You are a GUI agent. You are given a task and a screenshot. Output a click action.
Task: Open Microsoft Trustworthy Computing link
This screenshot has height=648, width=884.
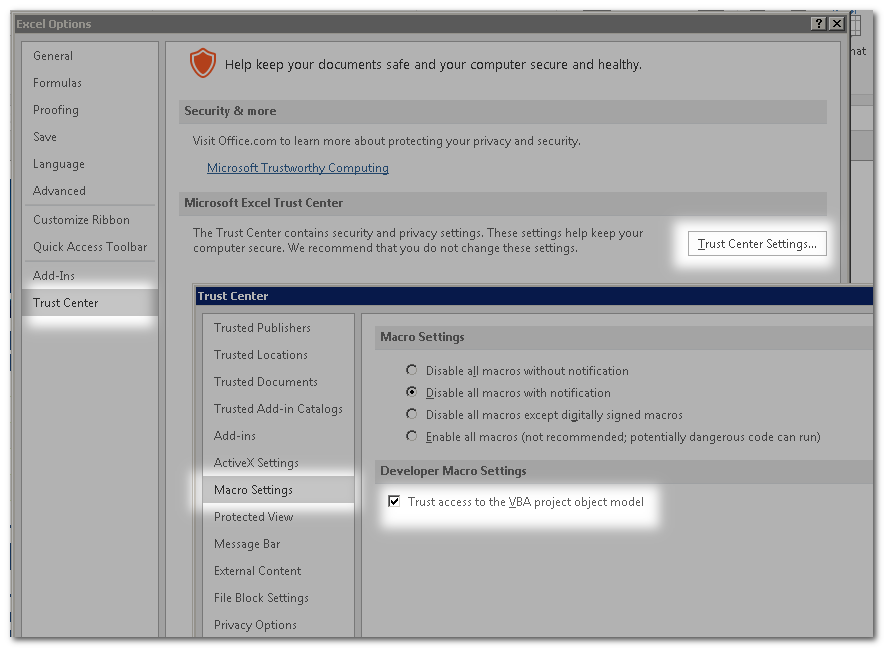point(297,168)
